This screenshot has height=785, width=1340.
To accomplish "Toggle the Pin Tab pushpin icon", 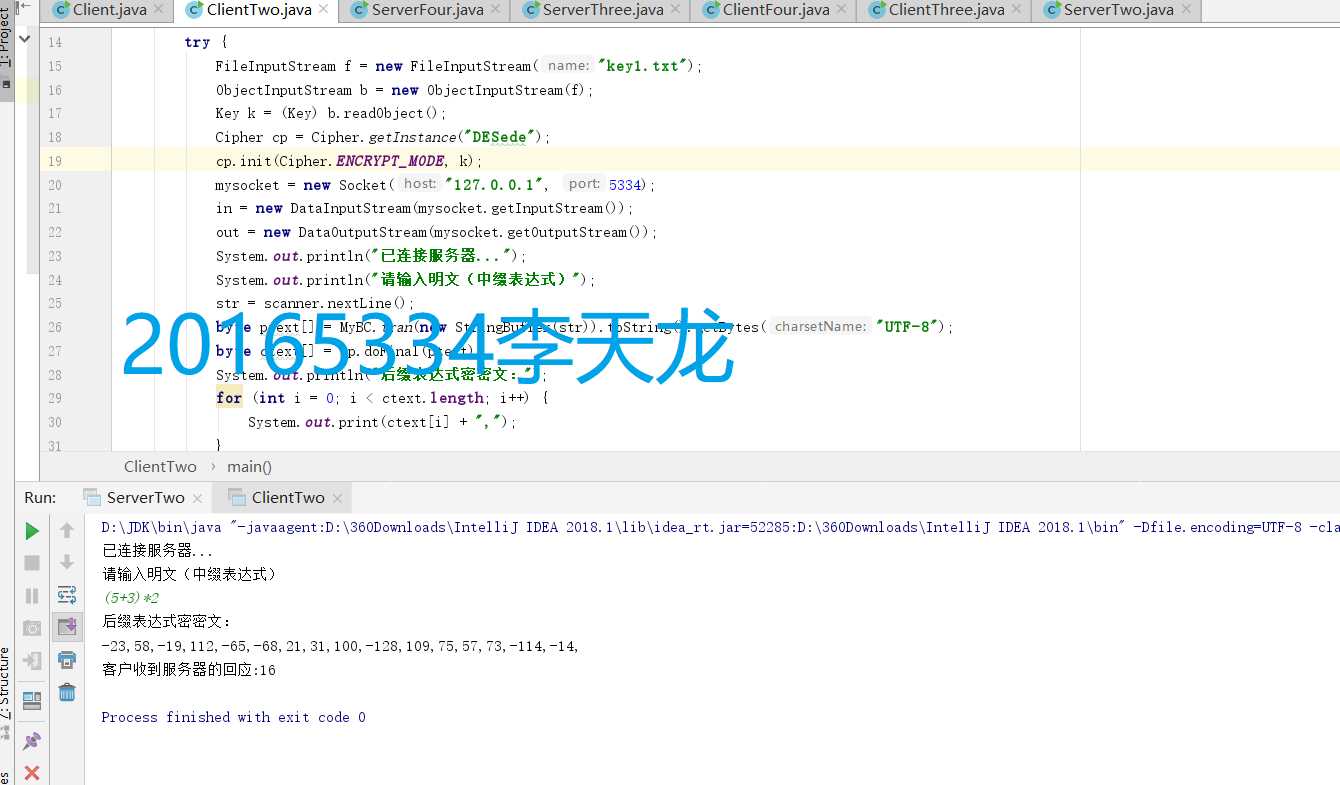I will 32,741.
